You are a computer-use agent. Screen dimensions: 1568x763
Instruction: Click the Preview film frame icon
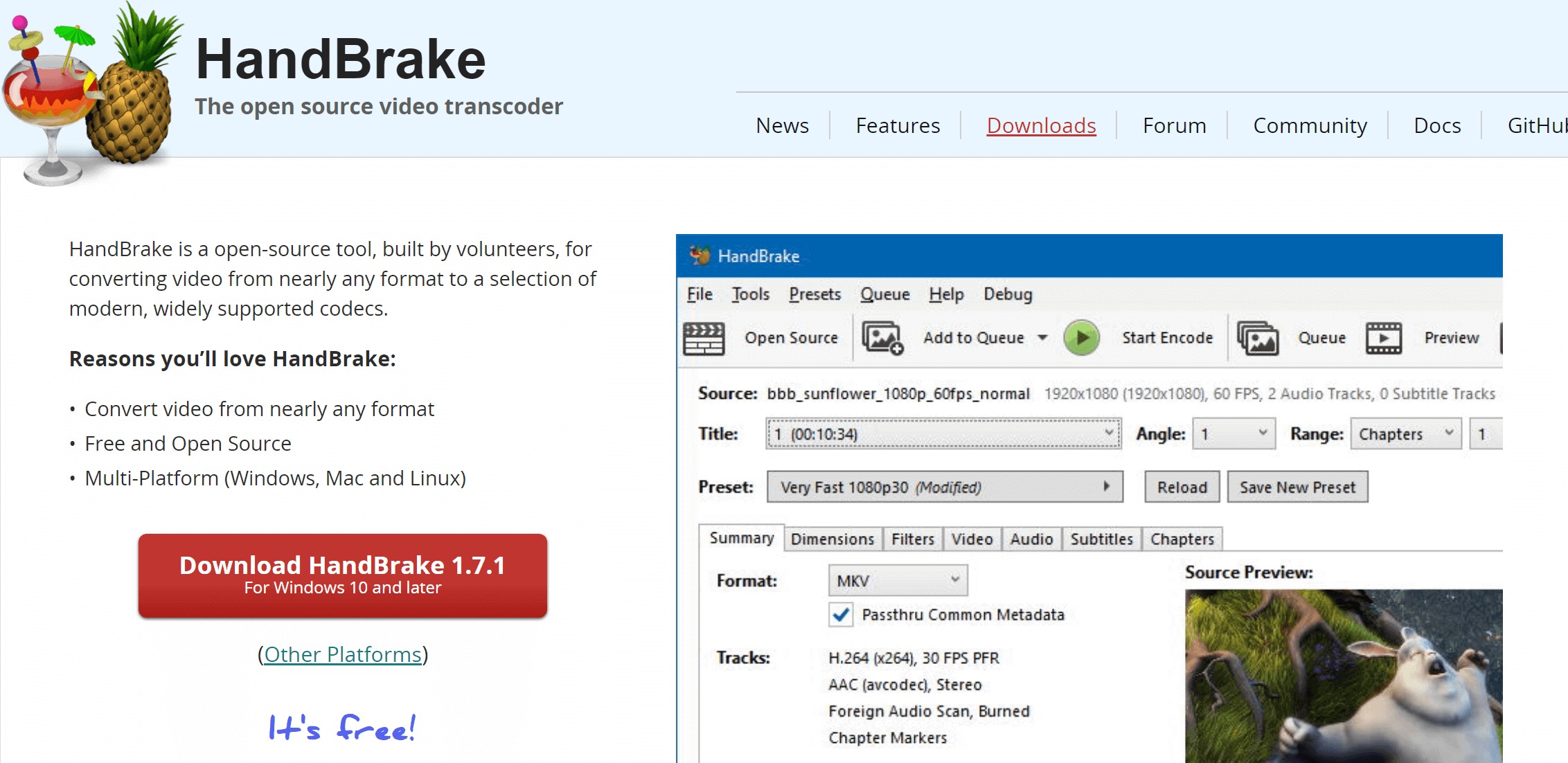1383,339
